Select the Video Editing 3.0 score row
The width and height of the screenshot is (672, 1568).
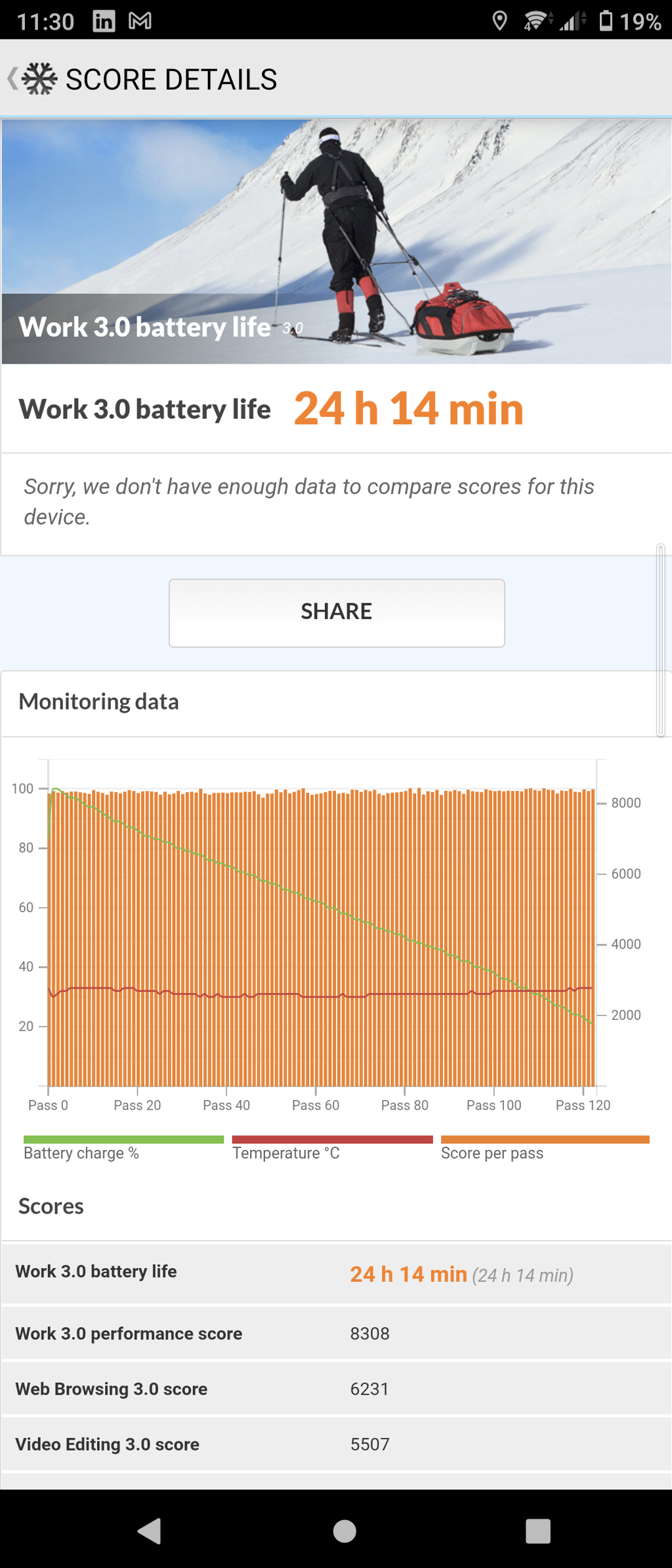336,1444
